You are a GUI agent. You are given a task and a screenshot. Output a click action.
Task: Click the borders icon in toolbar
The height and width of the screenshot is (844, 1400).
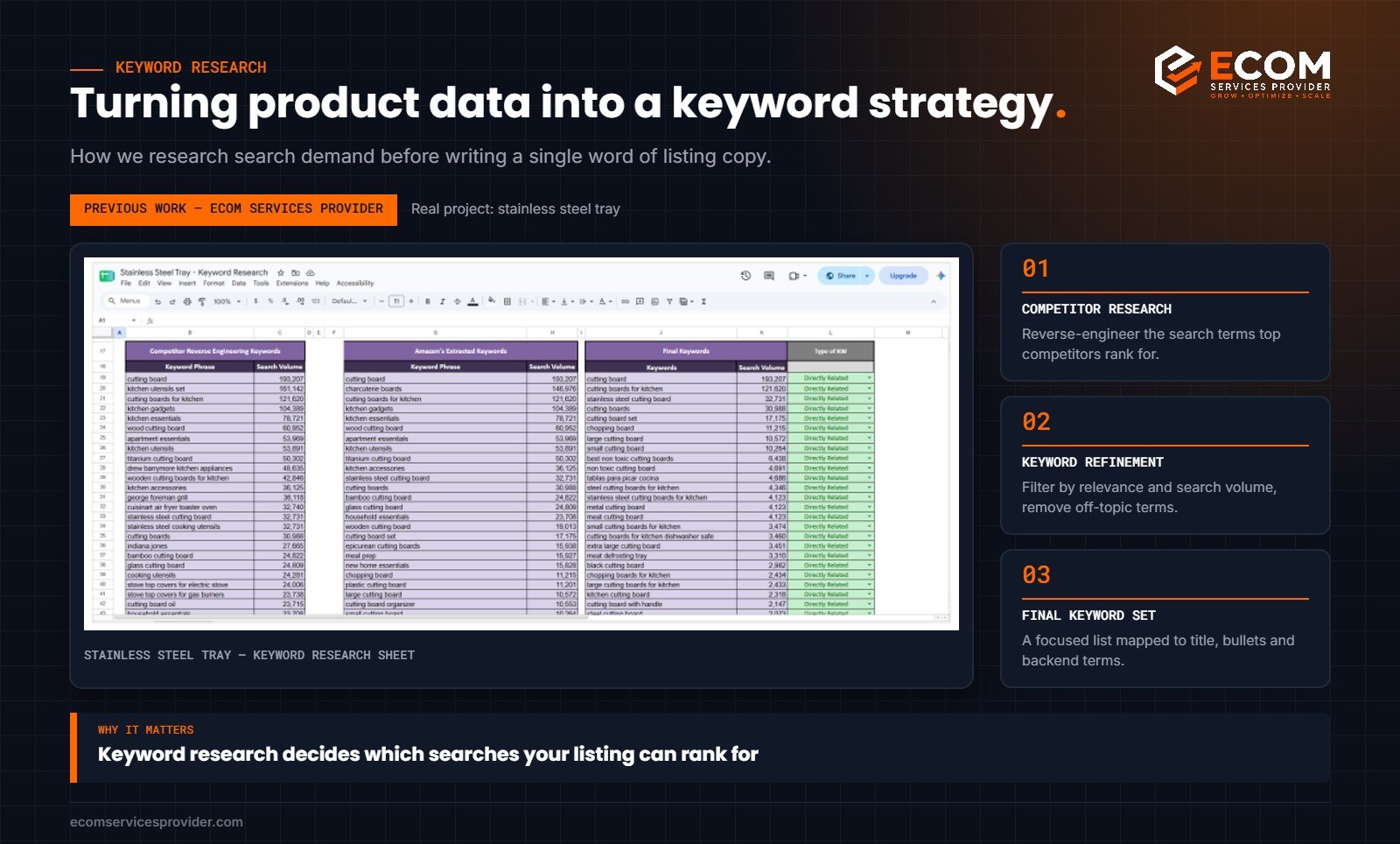point(507,301)
